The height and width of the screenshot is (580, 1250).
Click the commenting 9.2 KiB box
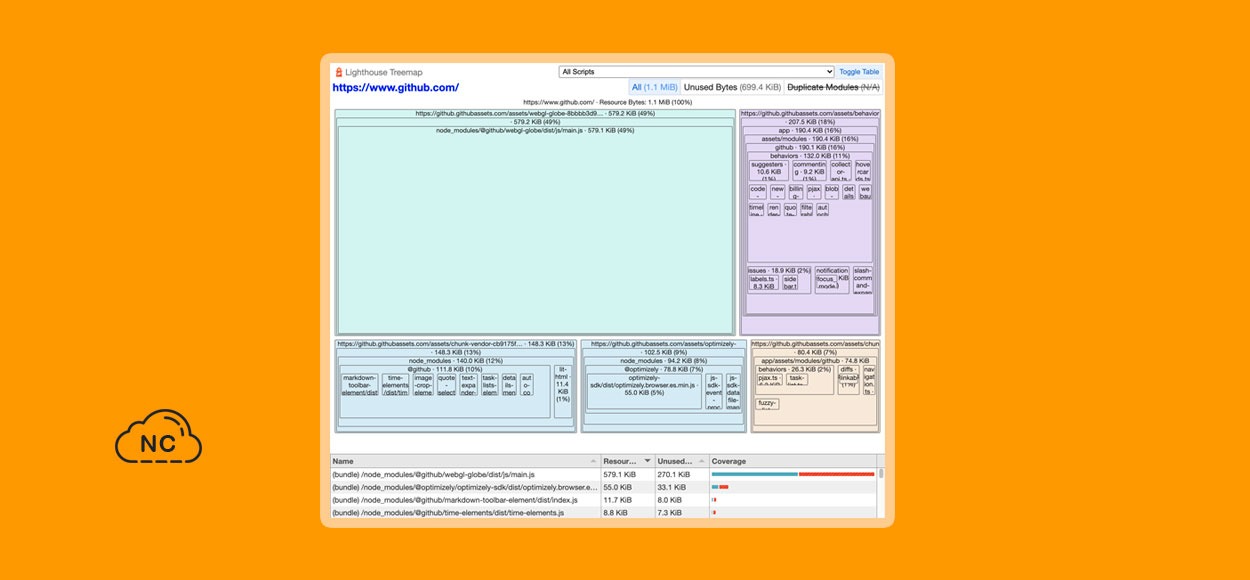coord(810,170)
